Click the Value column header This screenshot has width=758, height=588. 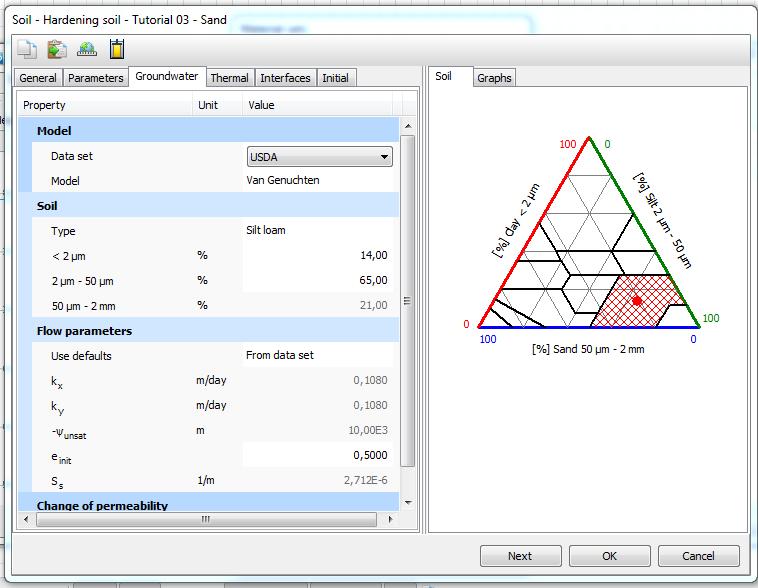318,105
